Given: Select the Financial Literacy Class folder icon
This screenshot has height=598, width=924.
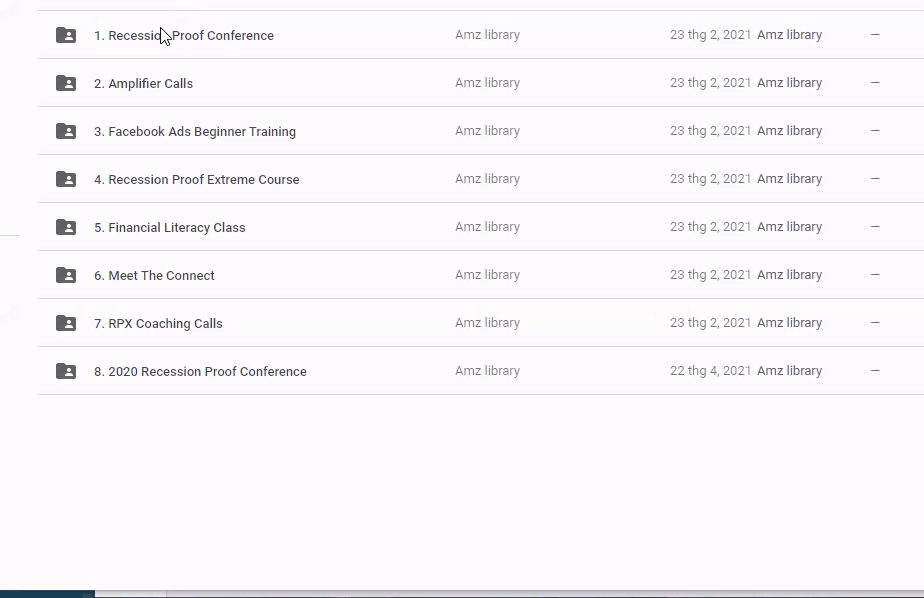Looking at the screenshot, I should [x=66, y=227].
